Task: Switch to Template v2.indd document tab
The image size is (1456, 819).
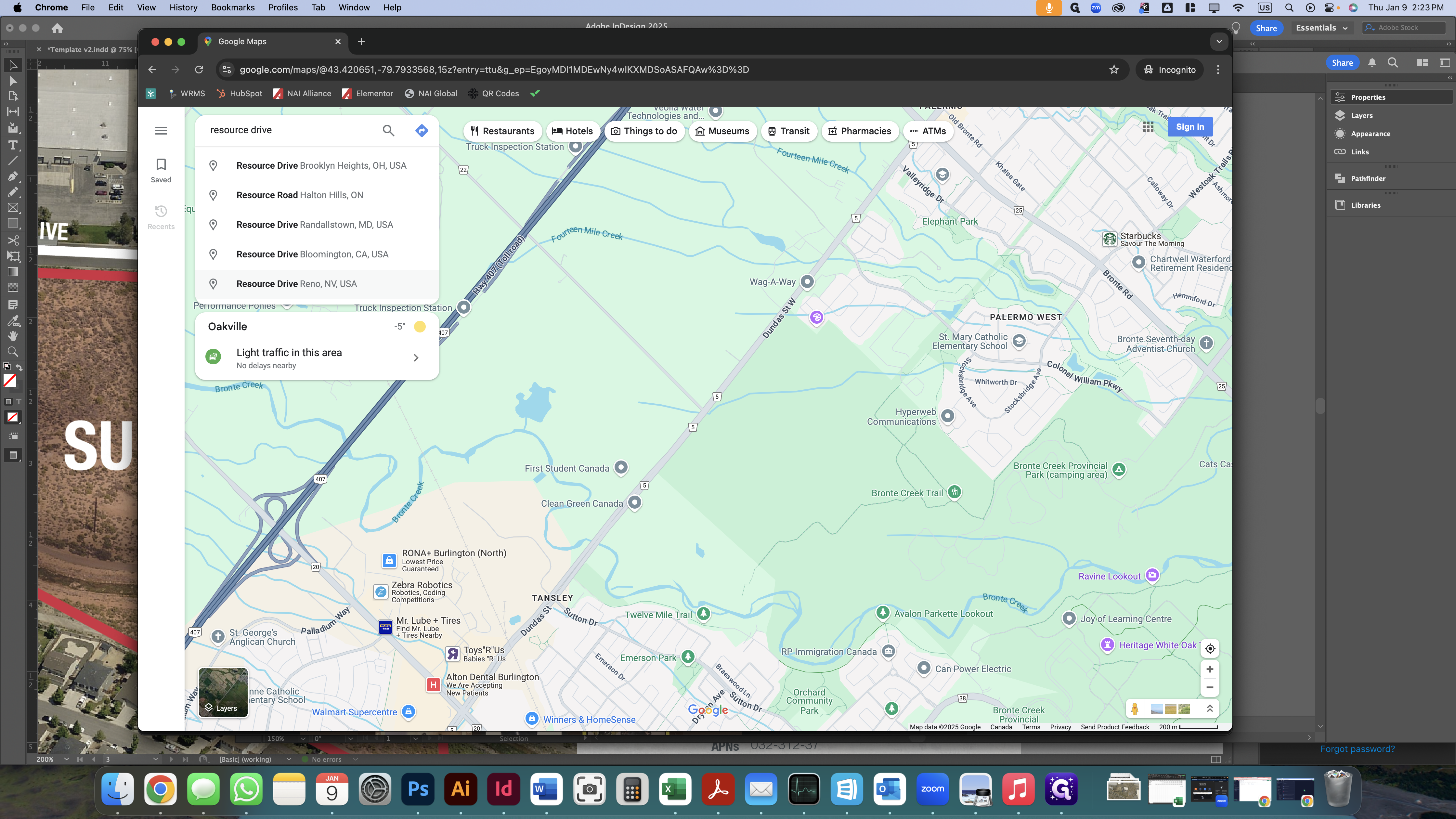Action: click(90, 50)
